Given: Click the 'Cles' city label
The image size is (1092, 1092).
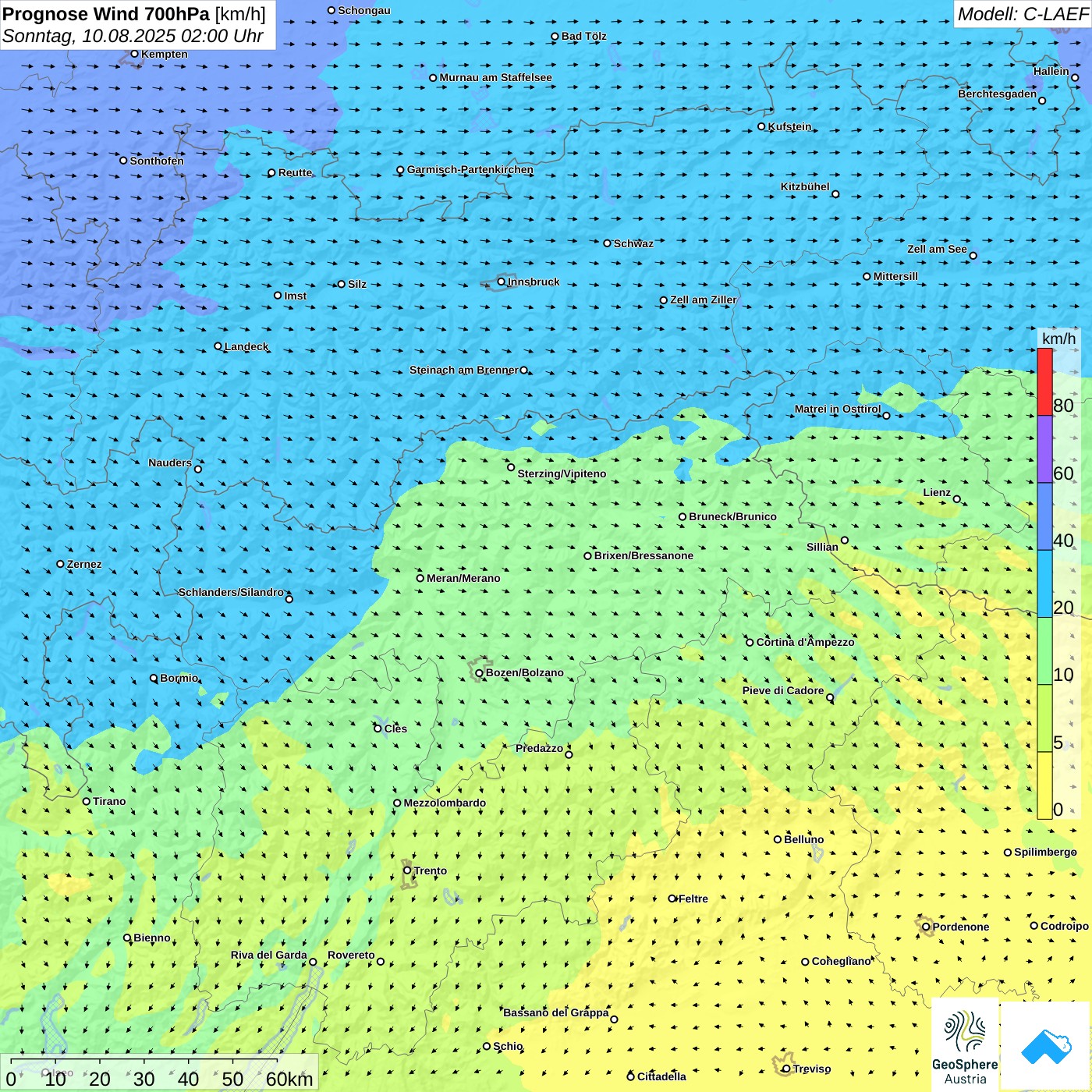Looking at the screenshot, I should [x=396, y=729].
